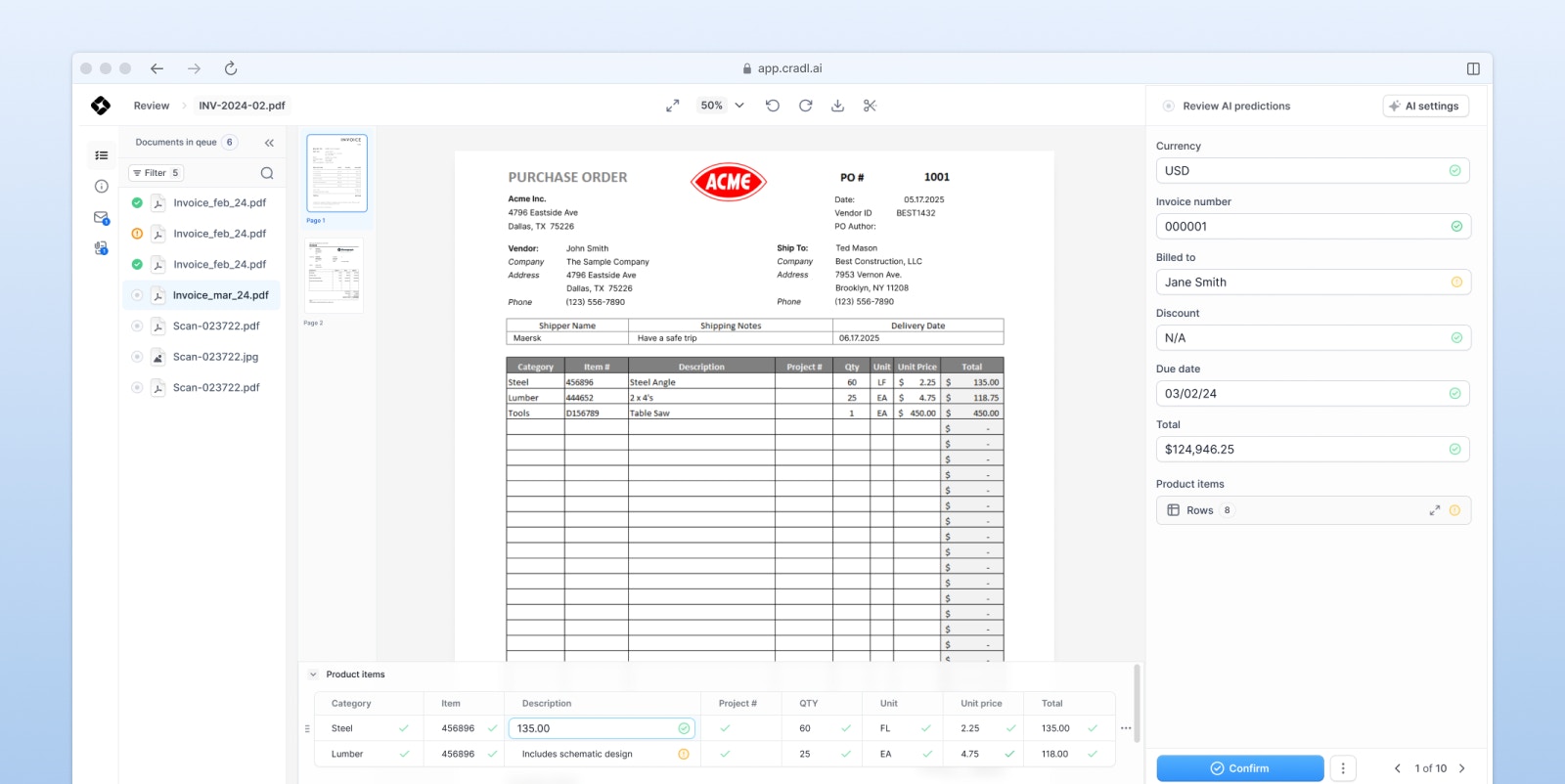Toggle status circle of Scan-023722.jpg

pyautogui.click(x=137, y=357)
